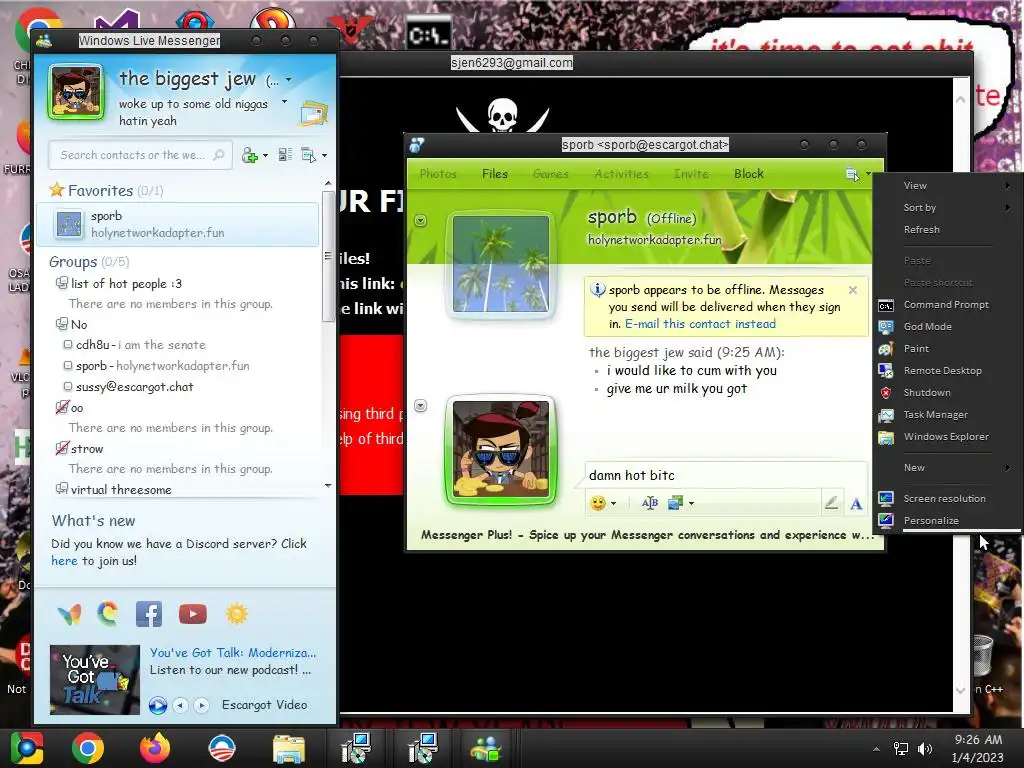The image size is (1024, 768).
Task: Click the search magnifier icon
Action: (x=219, y=155)
